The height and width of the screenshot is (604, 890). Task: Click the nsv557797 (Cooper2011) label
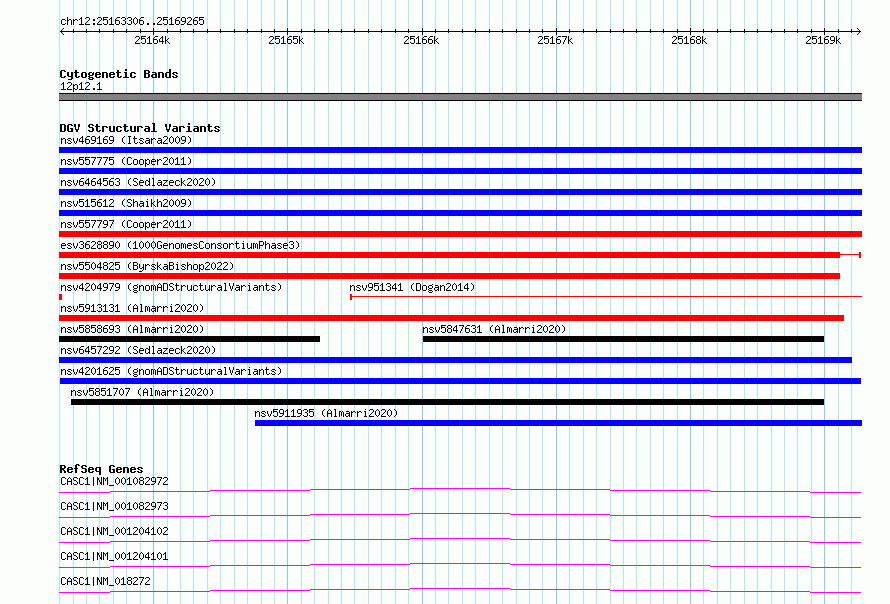point(126,224)
